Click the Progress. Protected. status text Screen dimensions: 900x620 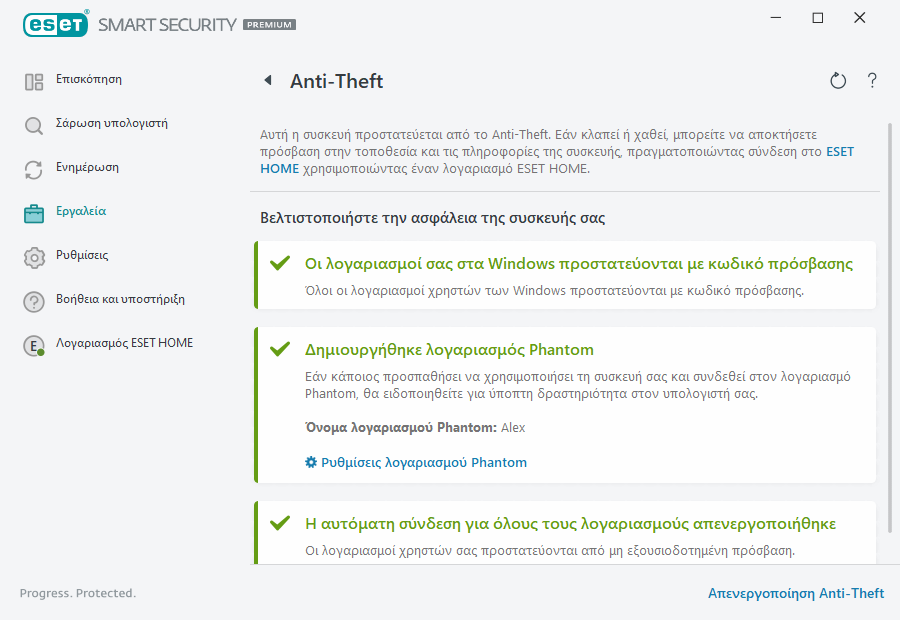78,593
